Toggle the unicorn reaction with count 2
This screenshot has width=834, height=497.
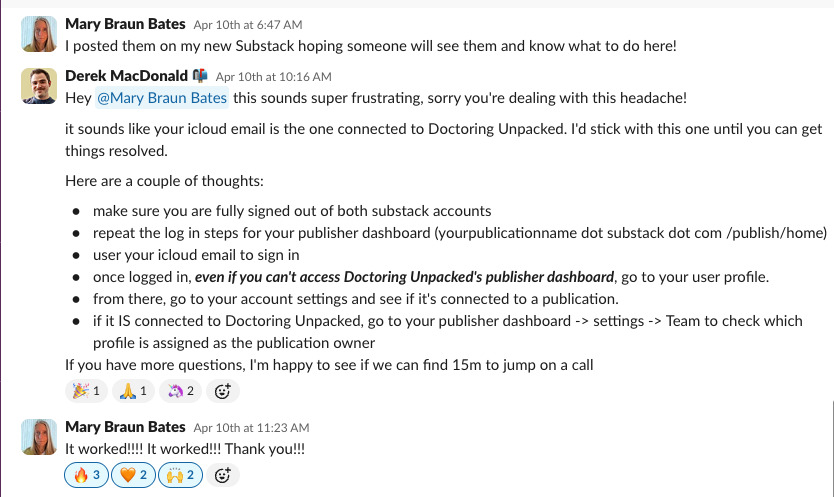(180, 391)
